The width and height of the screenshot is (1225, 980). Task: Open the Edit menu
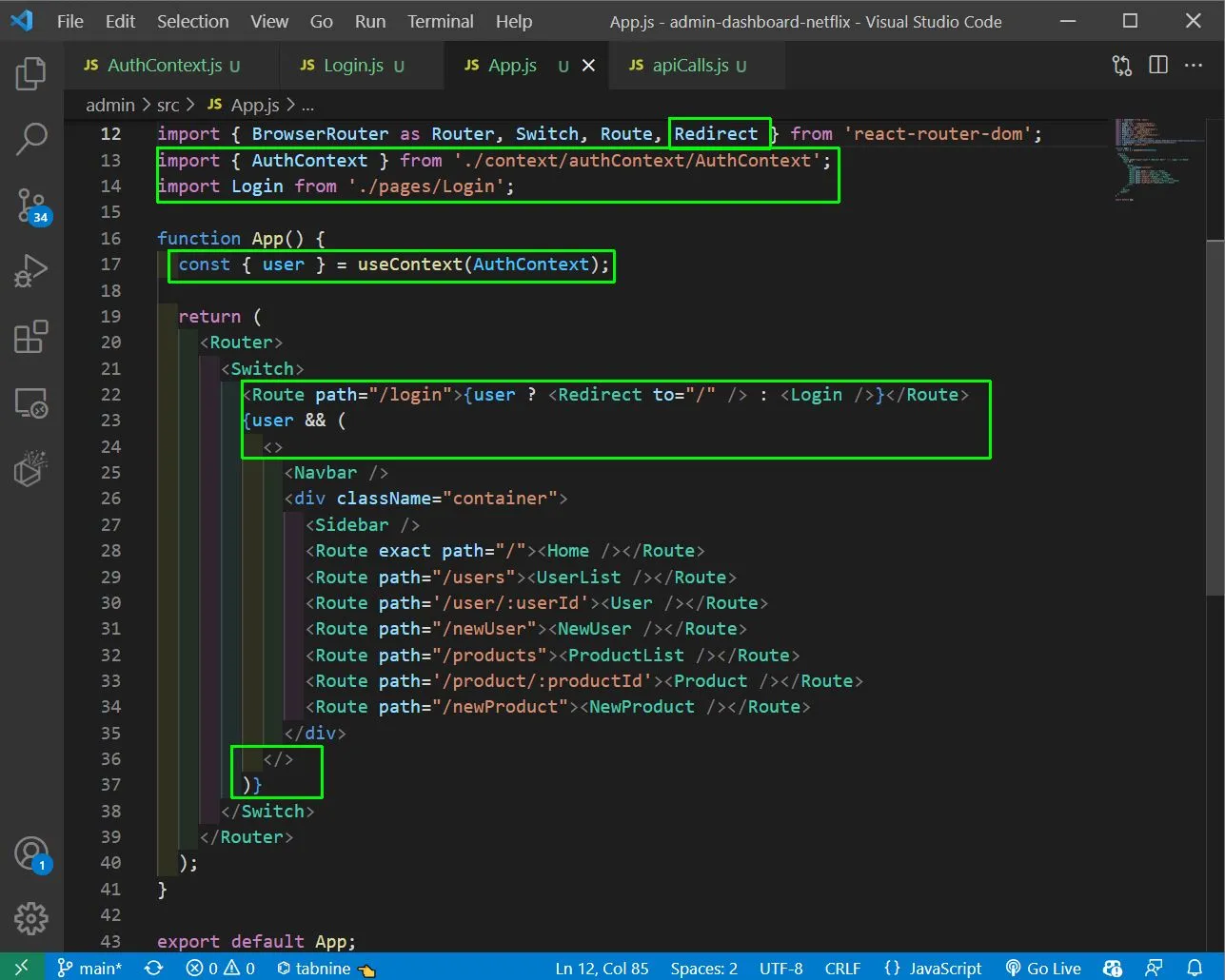coord(120,21)
